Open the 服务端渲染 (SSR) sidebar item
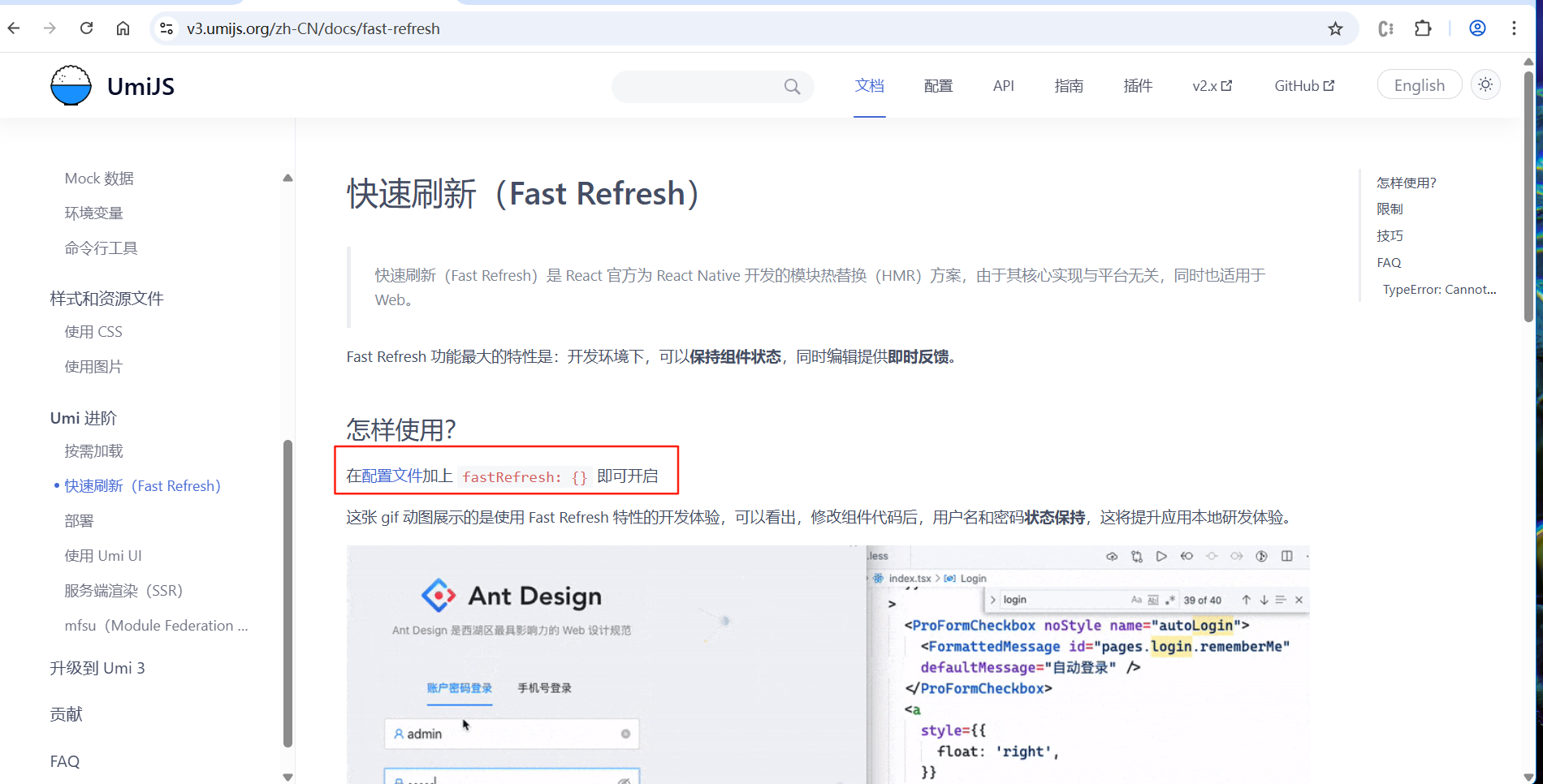This screenshot has height=784, width=1543. coord(123,591)
